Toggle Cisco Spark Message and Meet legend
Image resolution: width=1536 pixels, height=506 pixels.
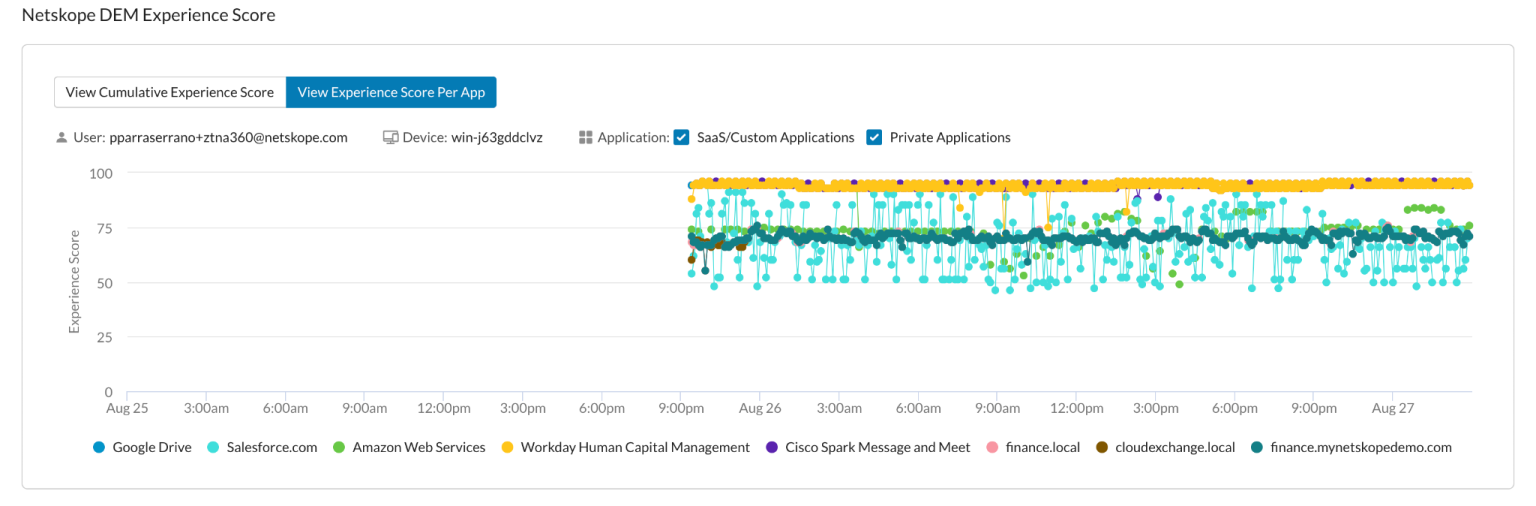point(877,448)
